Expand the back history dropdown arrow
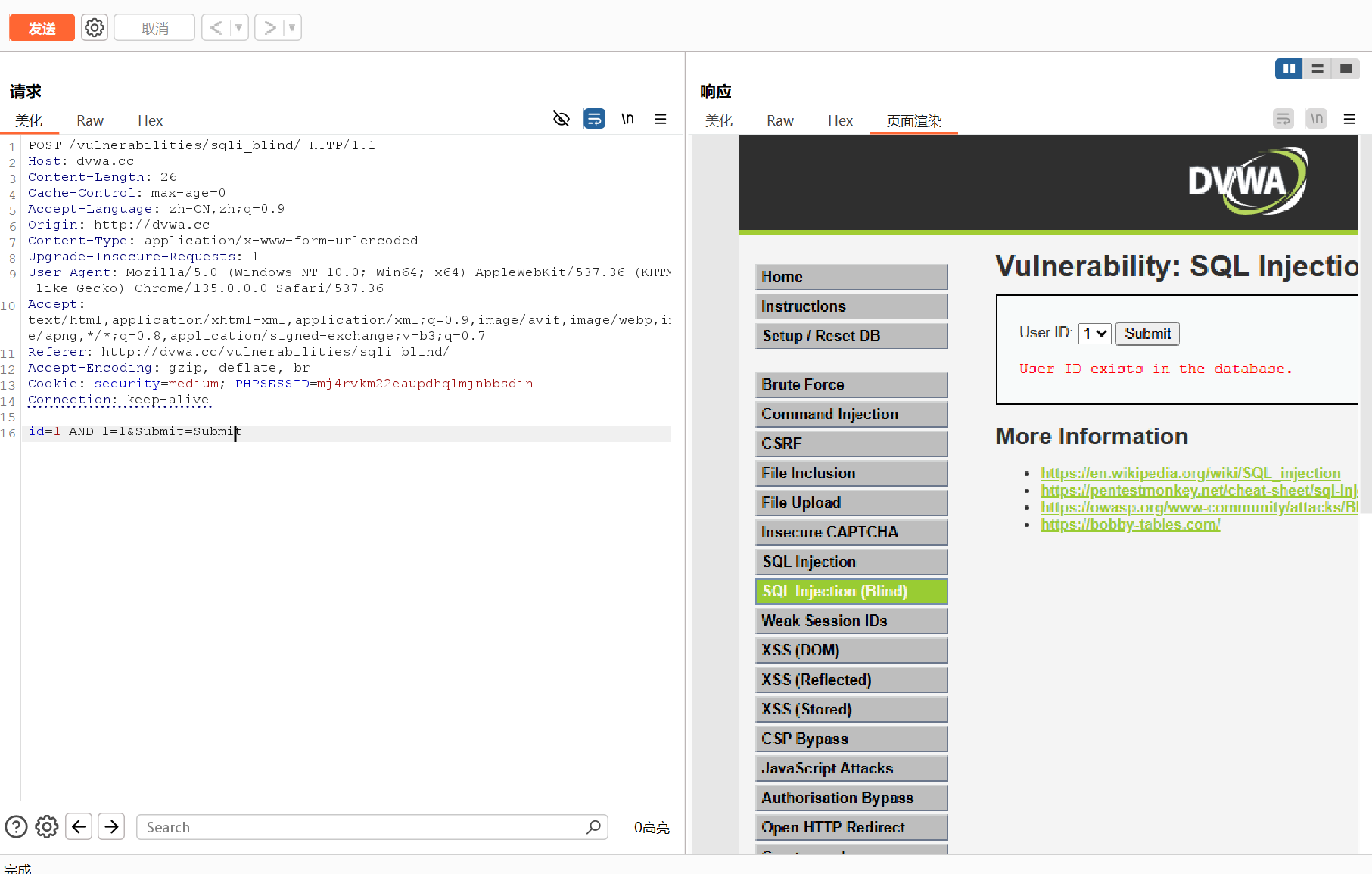Screen dimensions: 1372x874 (x=239, y=28)
